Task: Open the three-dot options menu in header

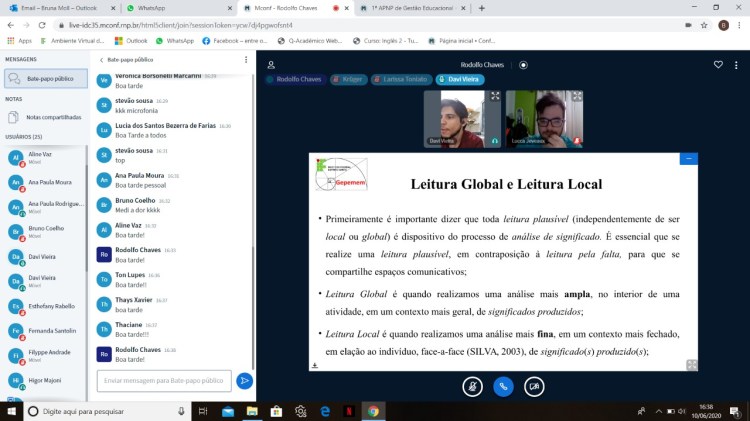Action: click(x=736, y=65)
